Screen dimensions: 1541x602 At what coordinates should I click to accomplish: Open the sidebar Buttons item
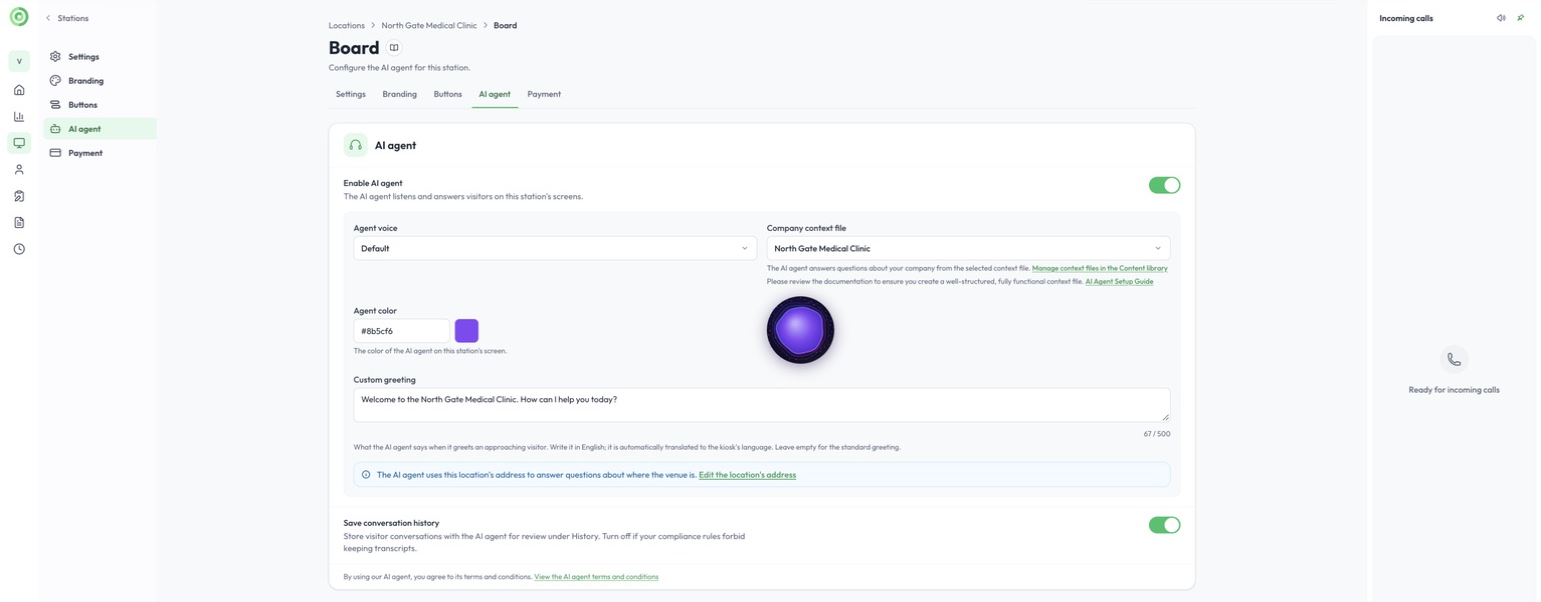[100, 105]
